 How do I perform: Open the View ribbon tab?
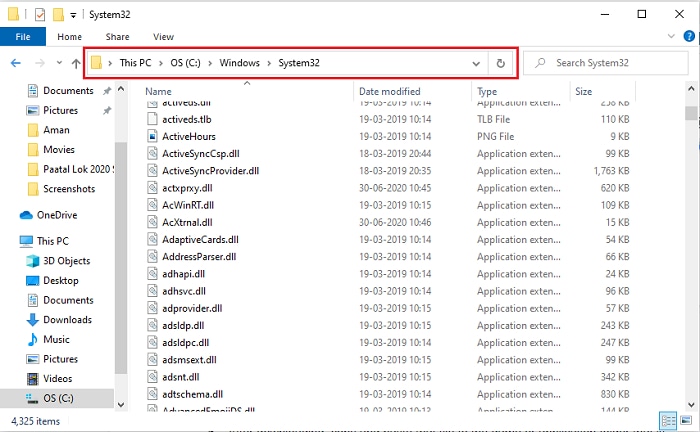point(163,37)
